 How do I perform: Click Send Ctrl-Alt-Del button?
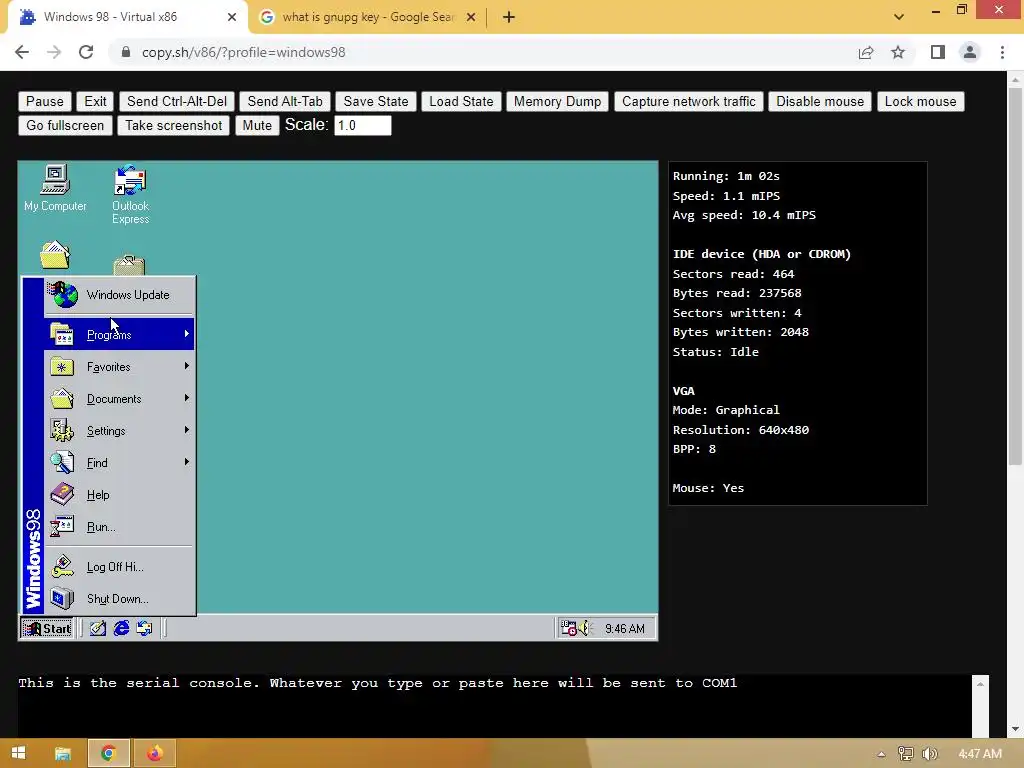click(x=177, y=101)
